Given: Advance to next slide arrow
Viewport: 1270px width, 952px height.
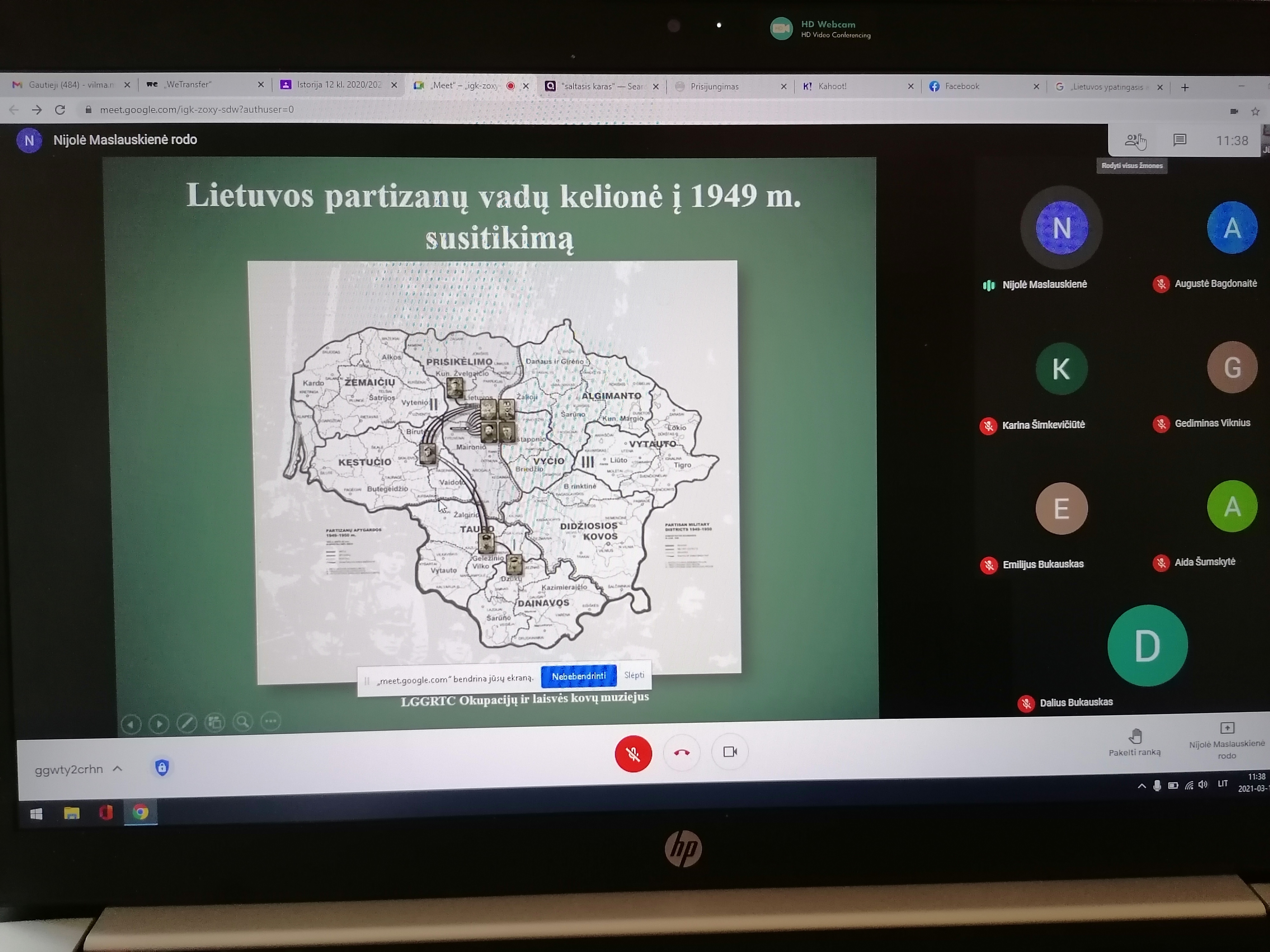Looking at the screenshot, I should click(x=159, y=724).
